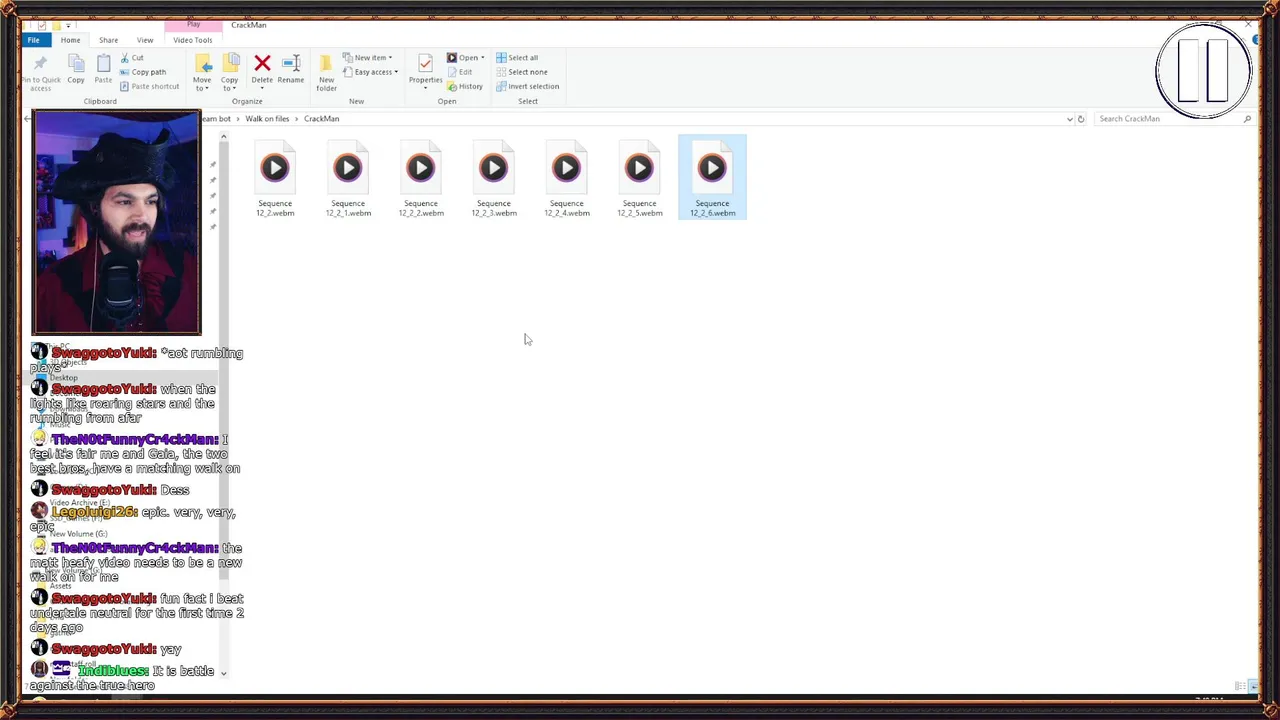Select the Sequence 12_2.webm file
This screenshot has height=720, width=1280.
click(x=275, y=180)
